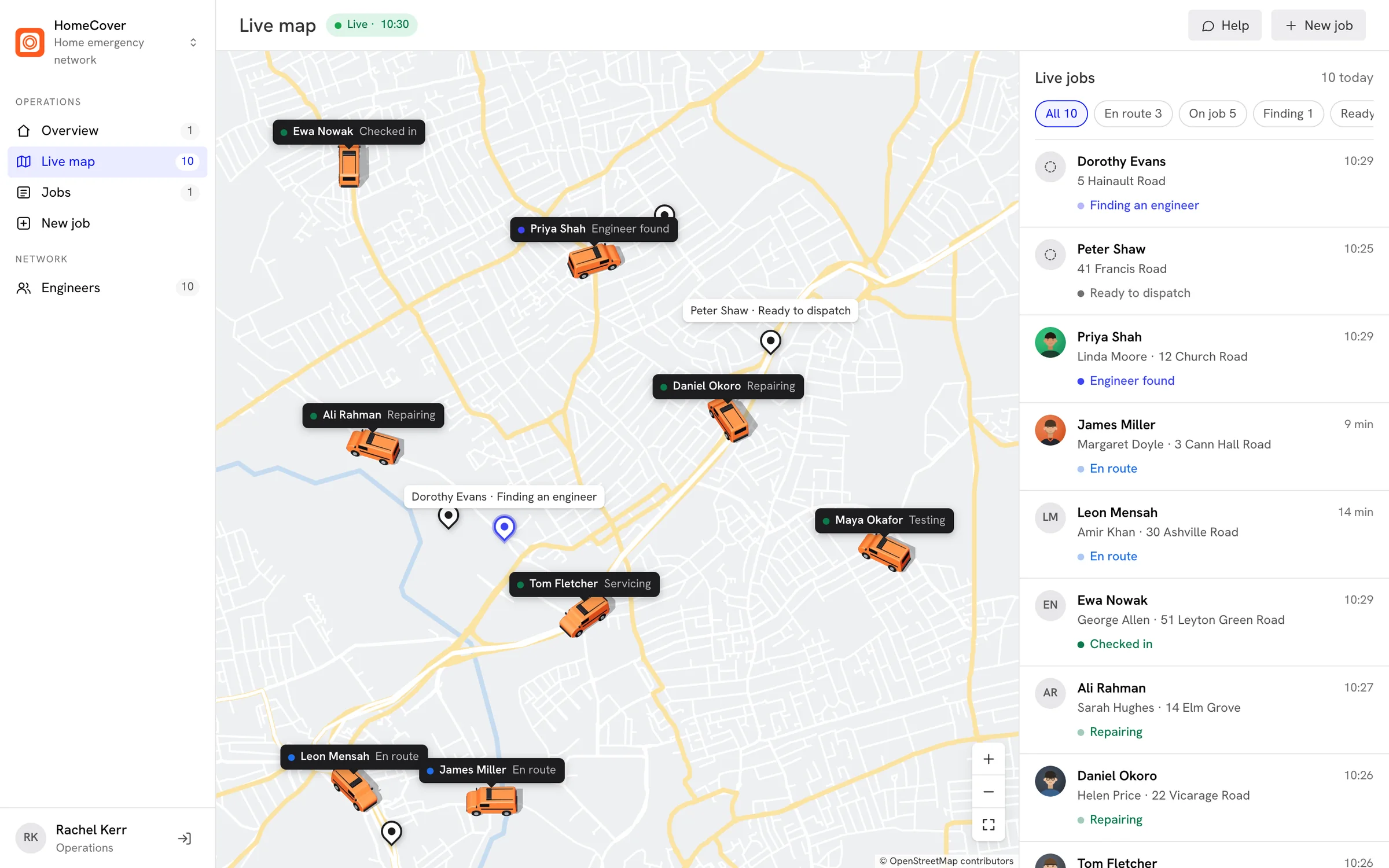Click the Live 10:30 status badge
1389x868 pixels.
pyautogui.click(x=372, y=24)
